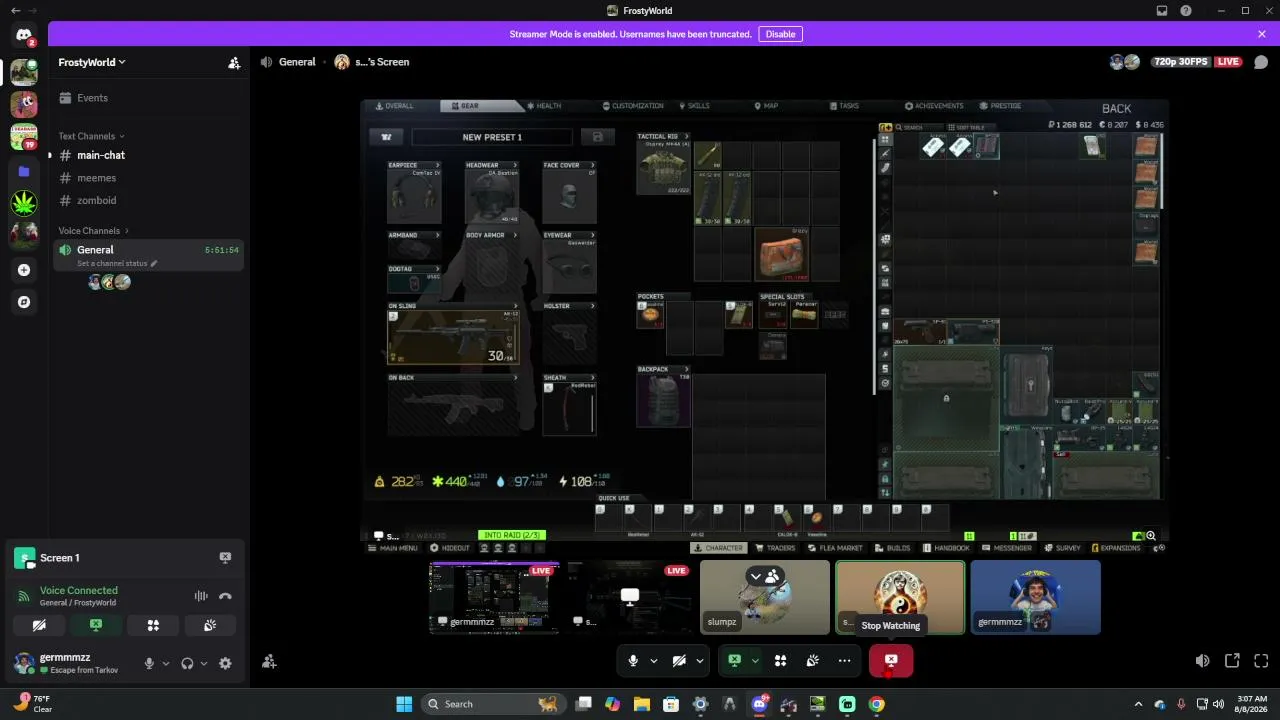Dismiss the Streamer Mode banner
Screen dimensions: 1280x720
coord(1262,34)
